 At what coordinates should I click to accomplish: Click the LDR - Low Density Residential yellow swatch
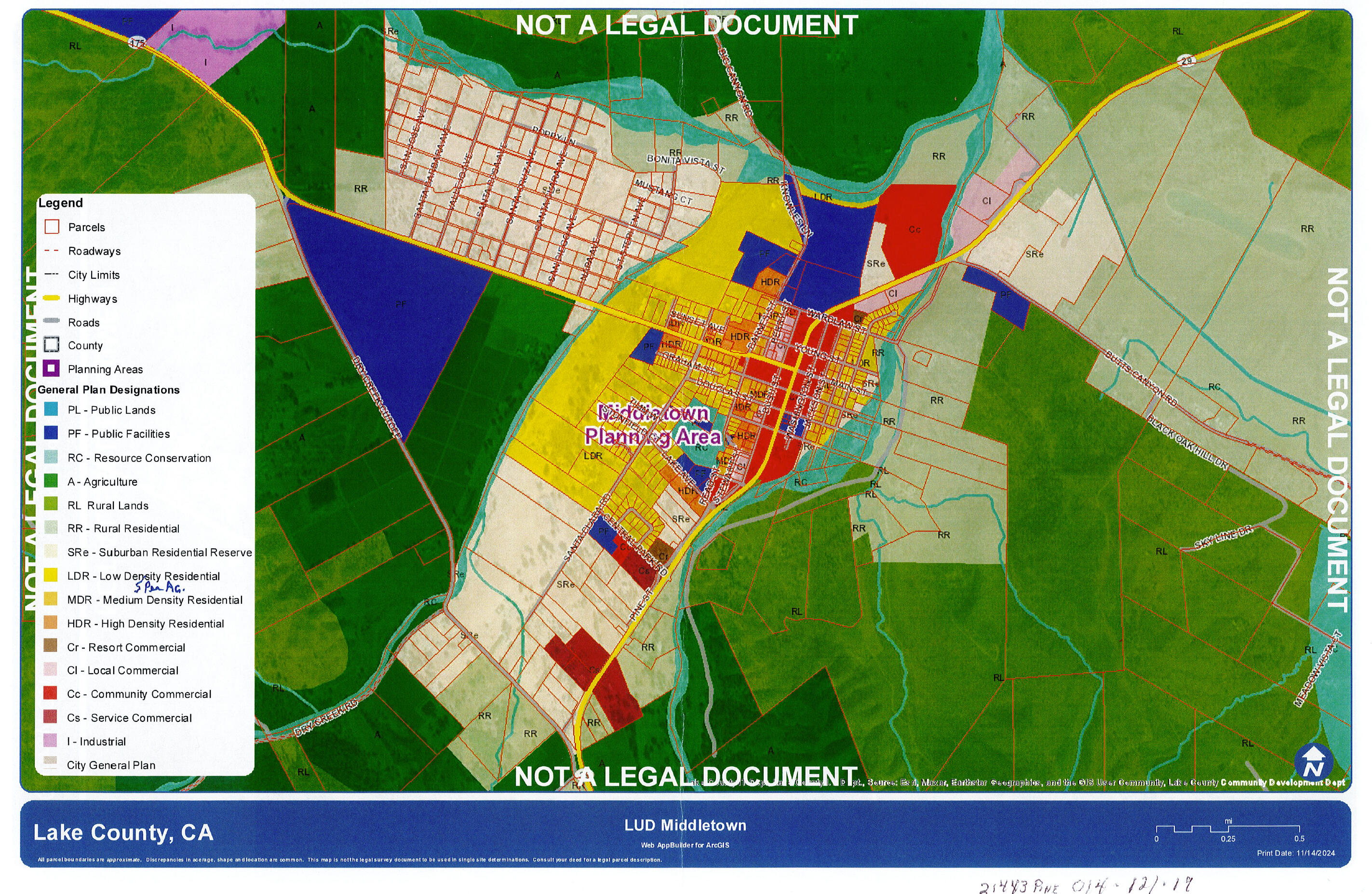51,575
